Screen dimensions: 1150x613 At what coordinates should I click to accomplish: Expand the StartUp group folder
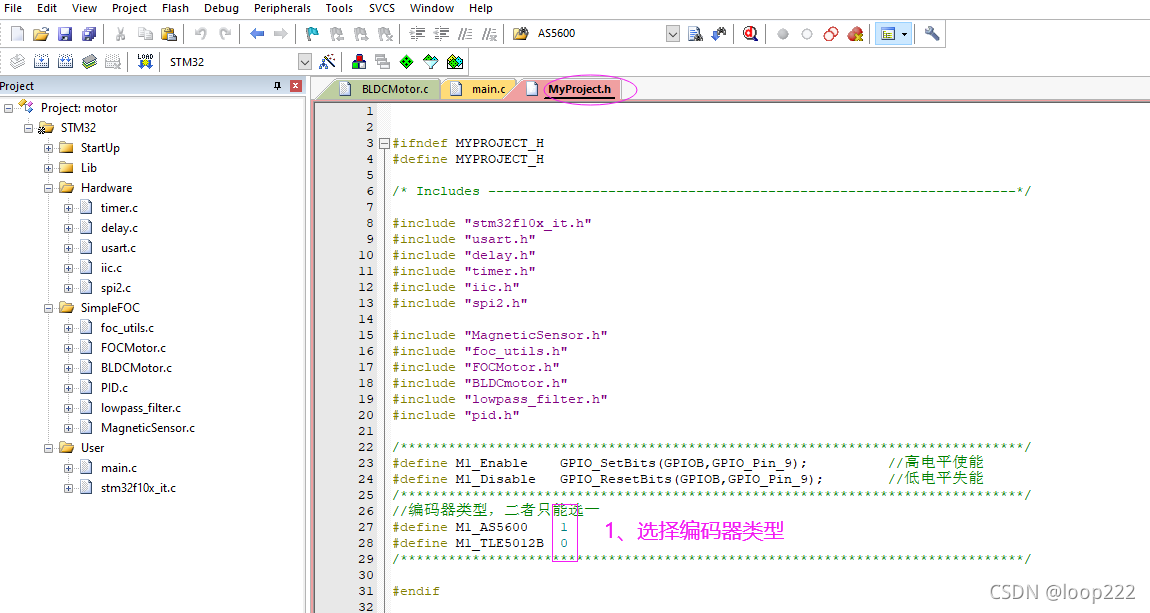pyautogui.click(x=48, y=147)
